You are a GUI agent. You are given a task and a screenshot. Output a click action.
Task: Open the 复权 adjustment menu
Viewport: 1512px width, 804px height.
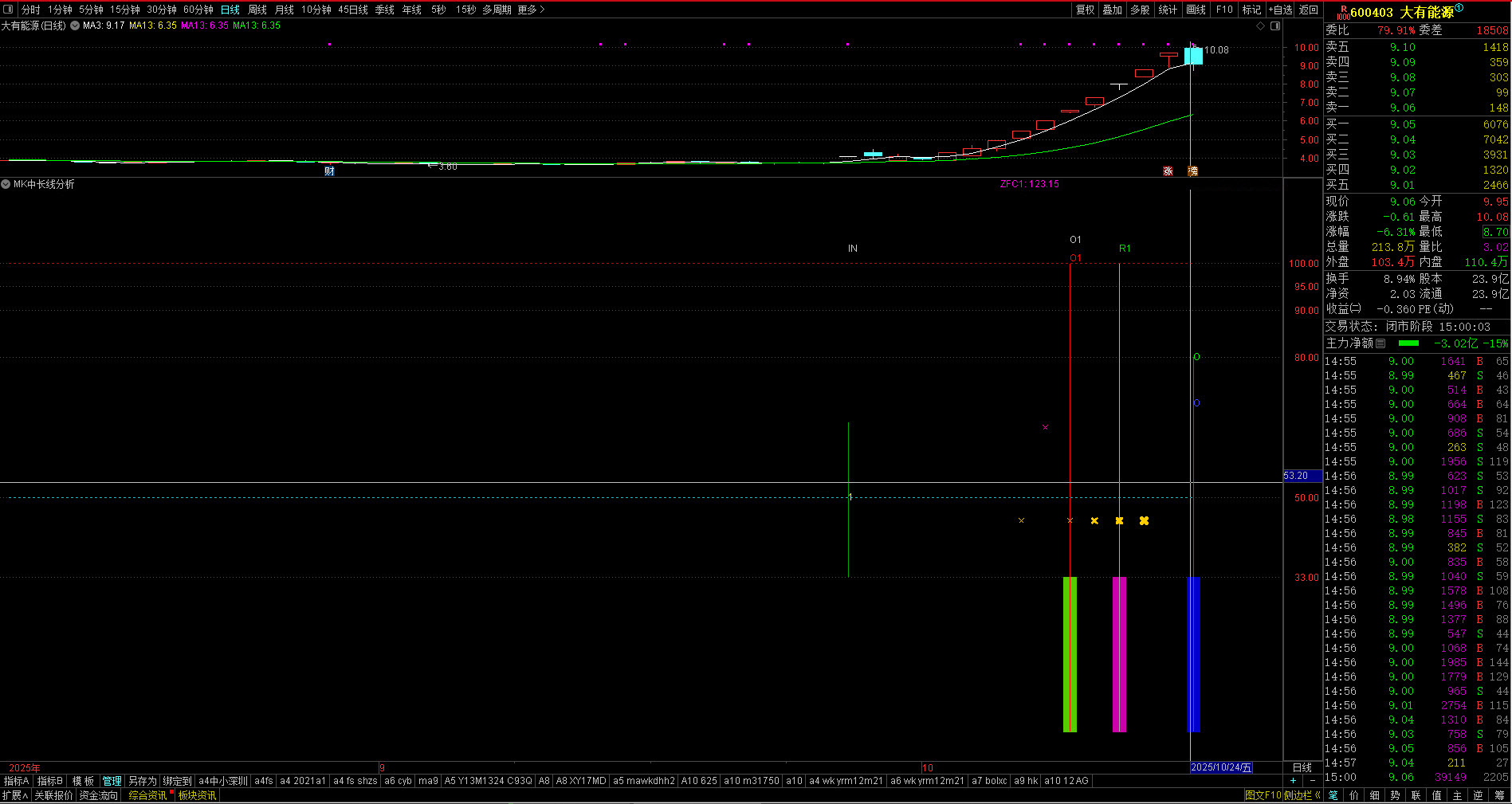coord(1086,10)
